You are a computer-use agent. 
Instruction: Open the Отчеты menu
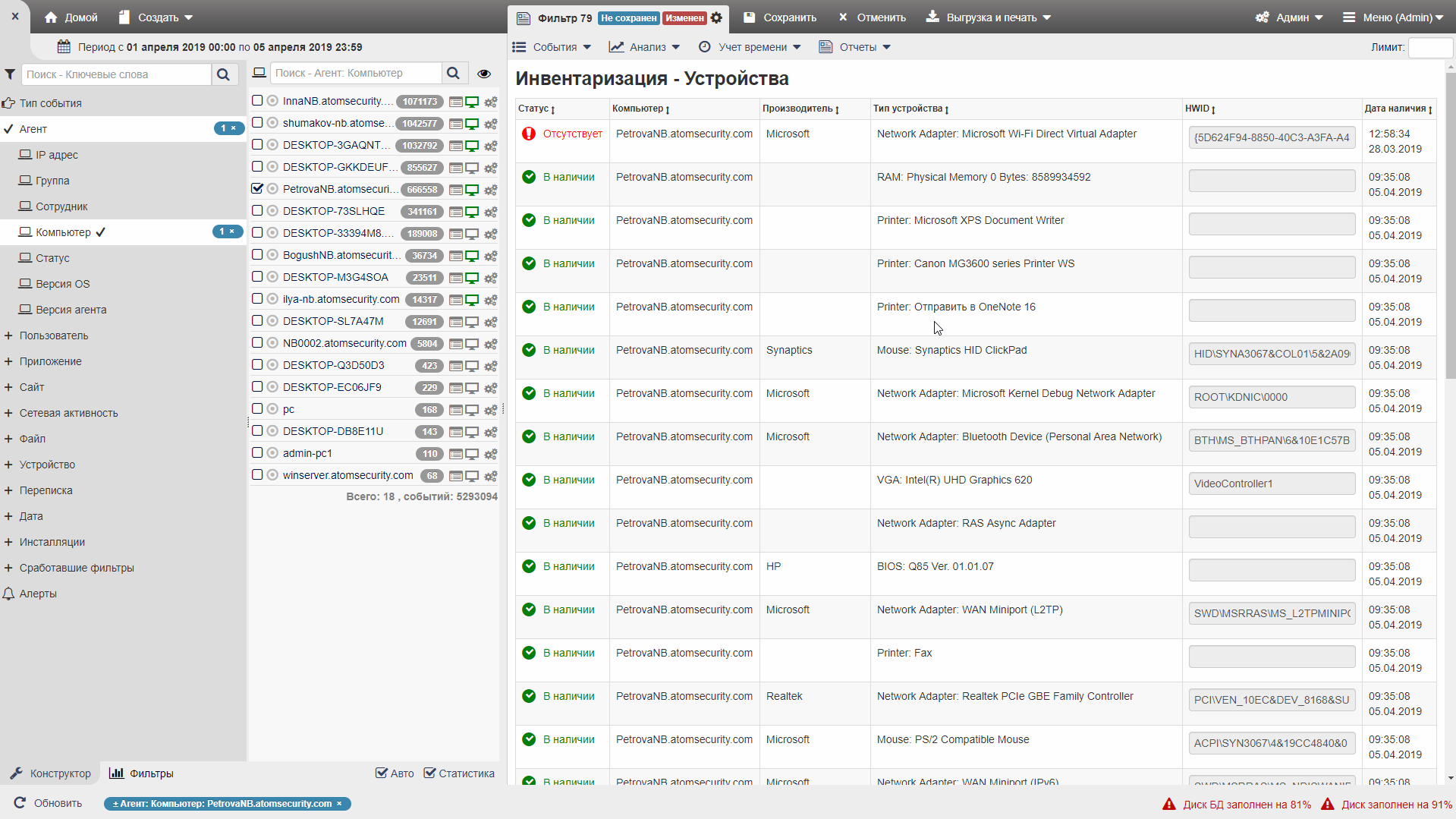(x=854, y=47)
